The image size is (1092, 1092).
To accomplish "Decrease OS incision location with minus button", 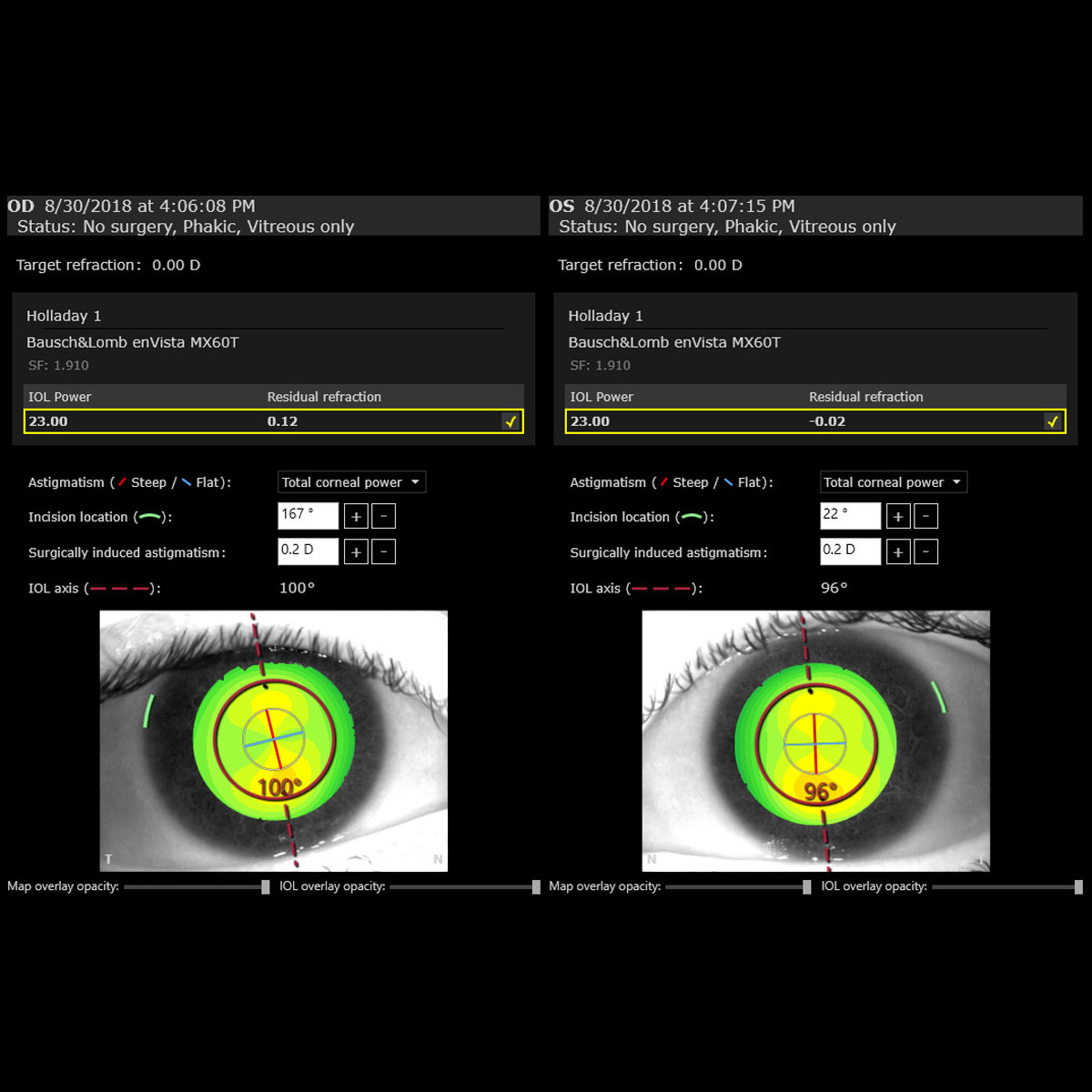I will point(925,517).
